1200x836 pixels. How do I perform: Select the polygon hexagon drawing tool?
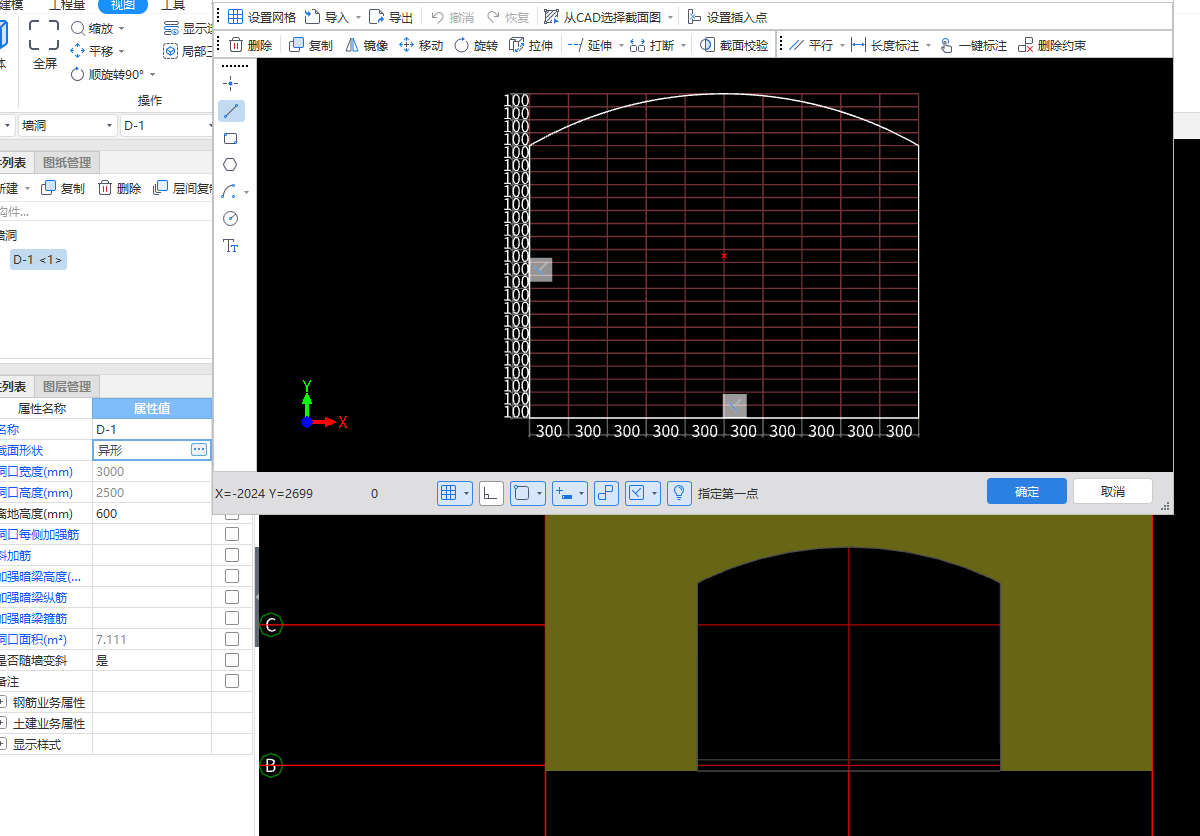tap(231, 165)
